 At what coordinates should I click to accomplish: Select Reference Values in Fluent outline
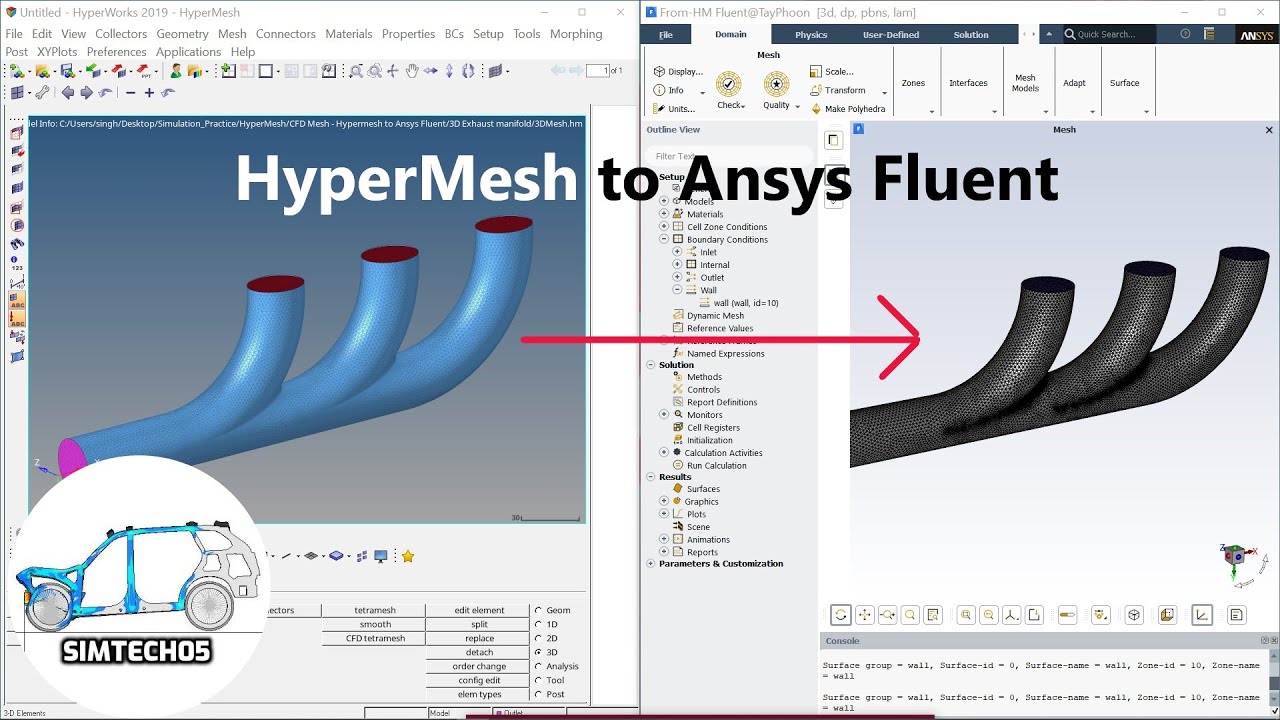[713, 328]
